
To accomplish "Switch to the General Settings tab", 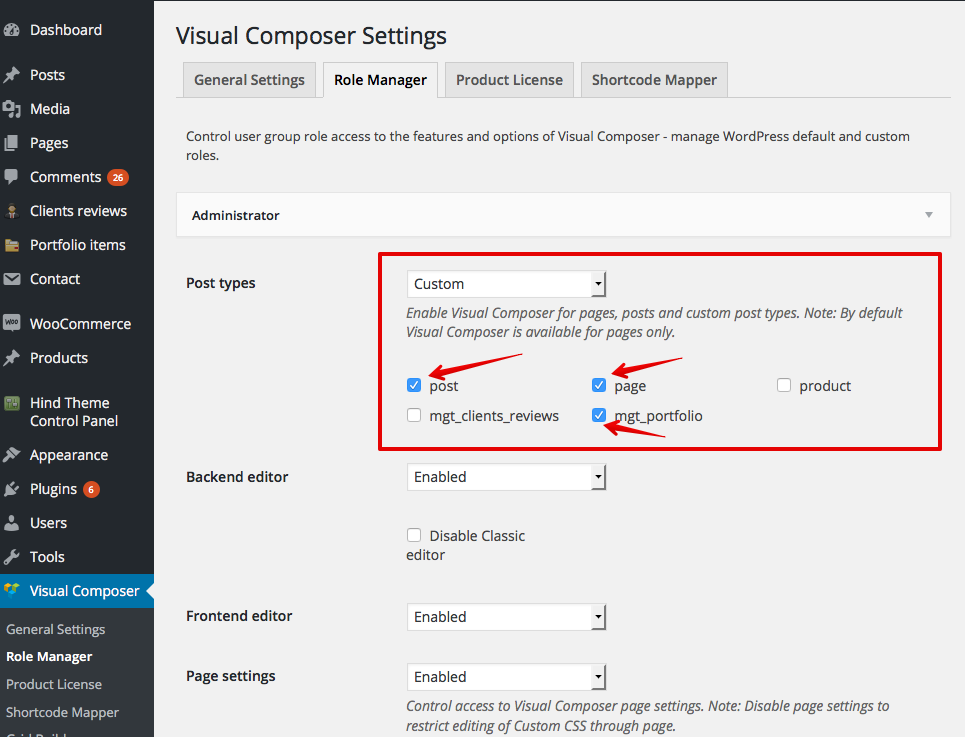I will (x=249, y=80).
